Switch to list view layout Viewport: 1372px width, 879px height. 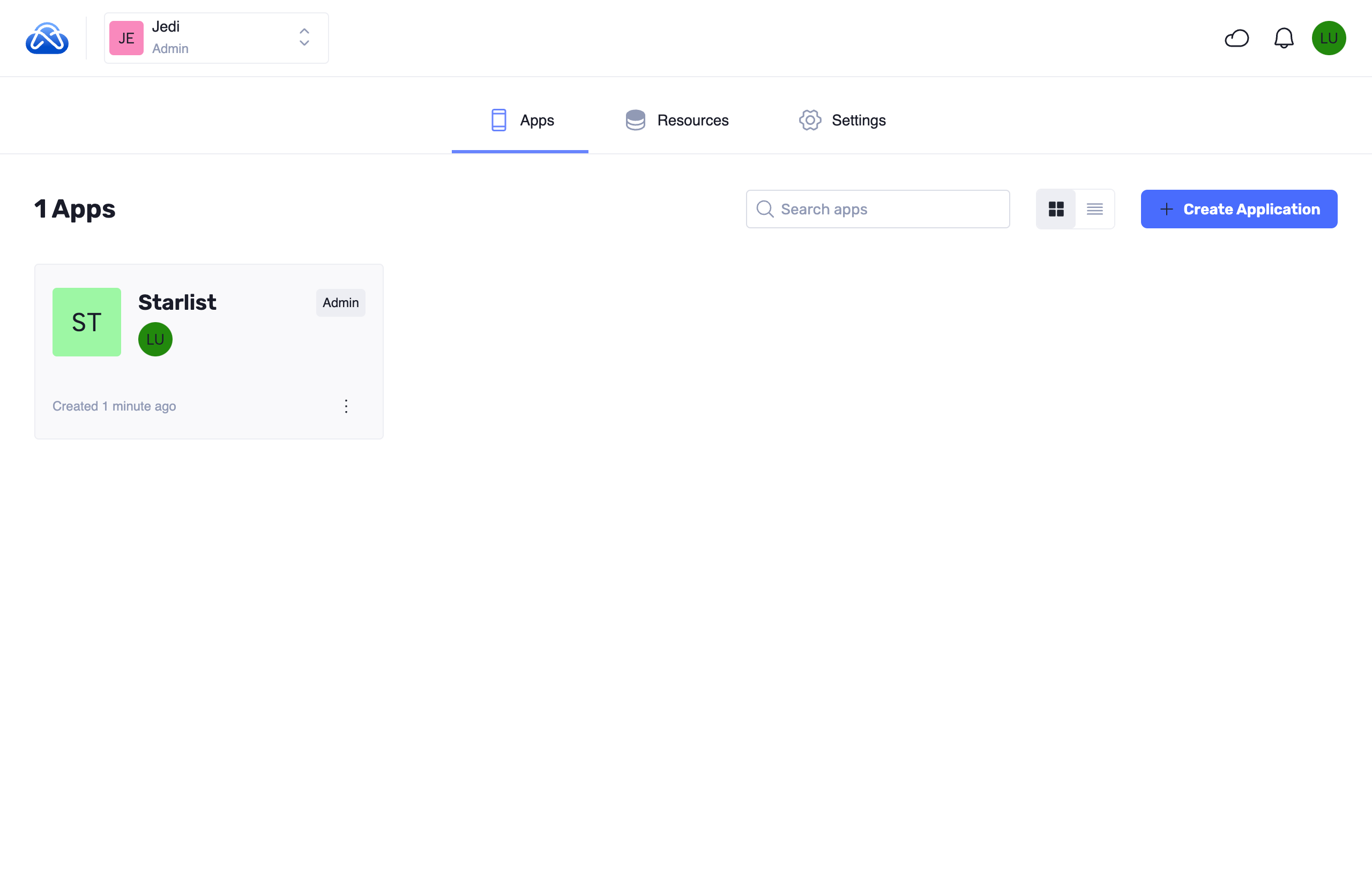point(1094,209)
